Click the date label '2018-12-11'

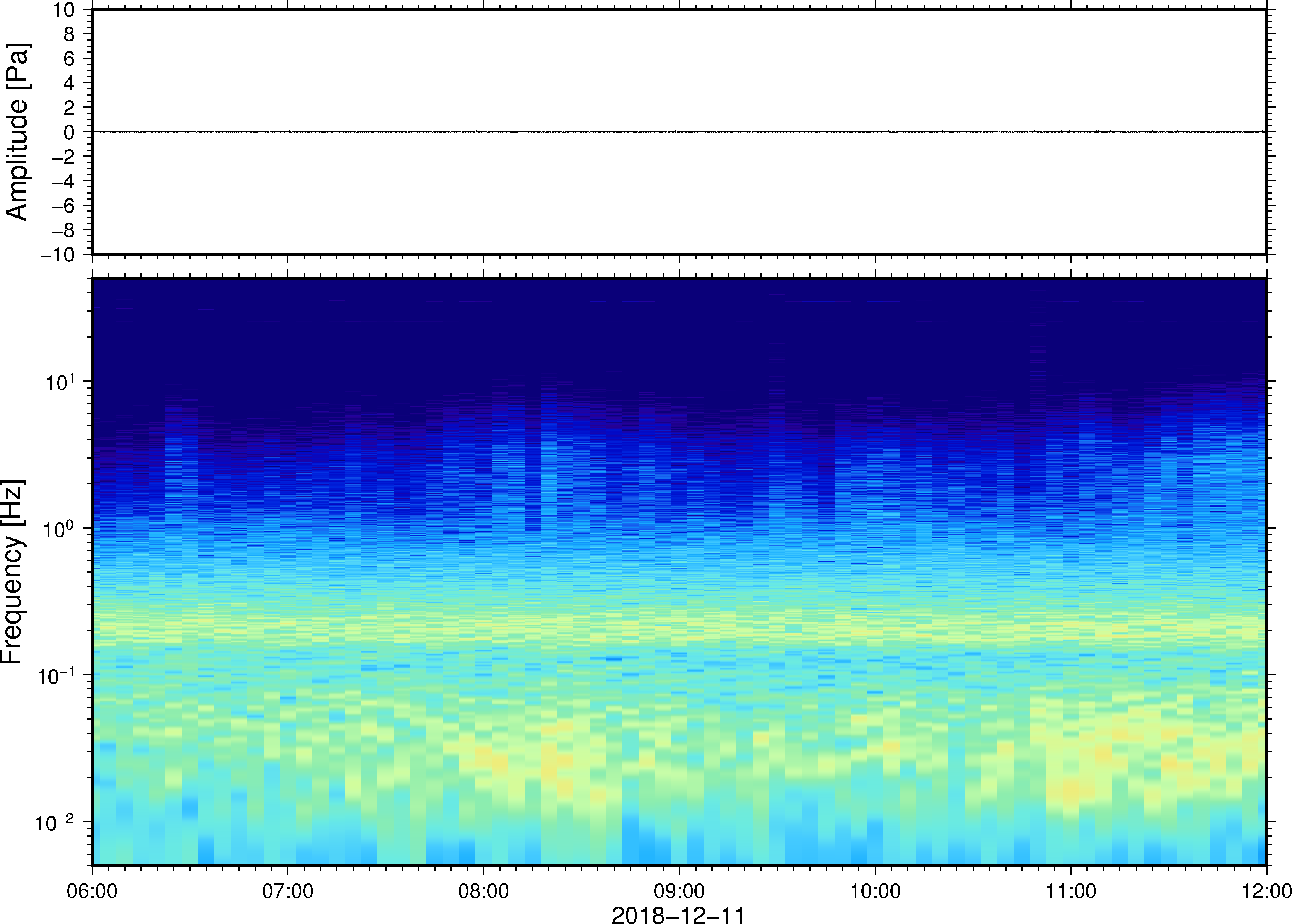678,915
